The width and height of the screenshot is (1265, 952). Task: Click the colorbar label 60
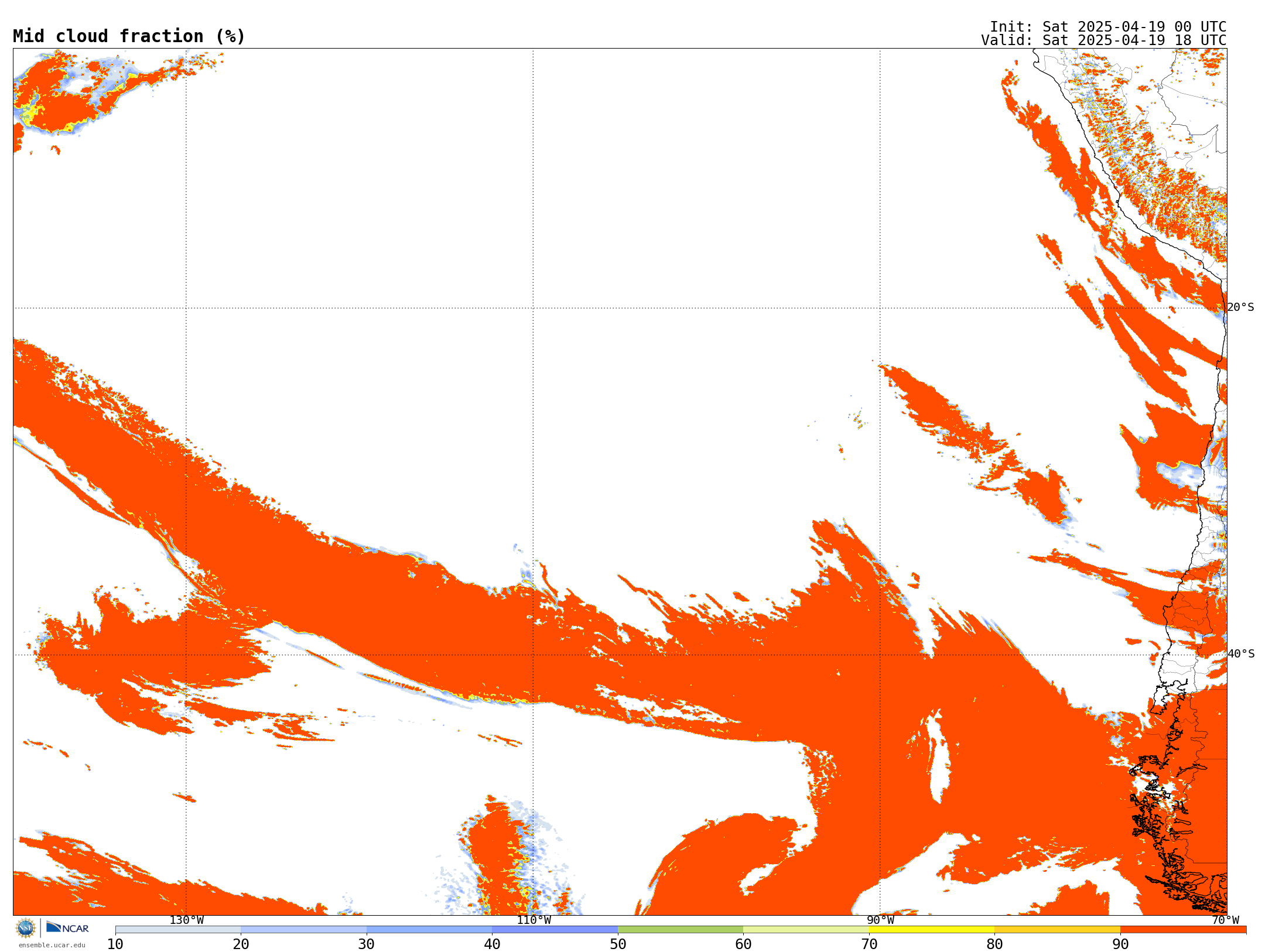743,944
